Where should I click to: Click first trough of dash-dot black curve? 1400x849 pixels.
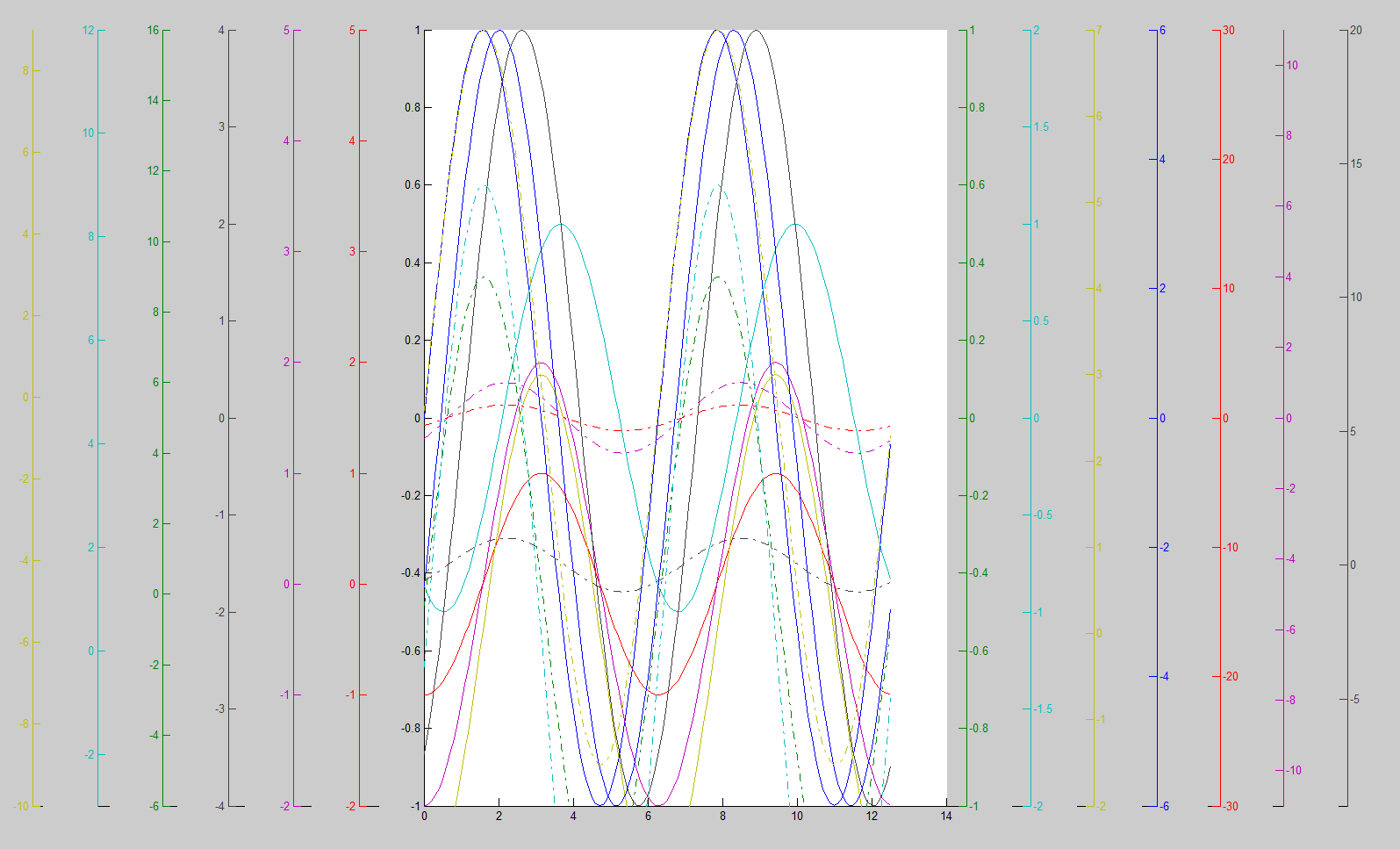coord(621,591)
